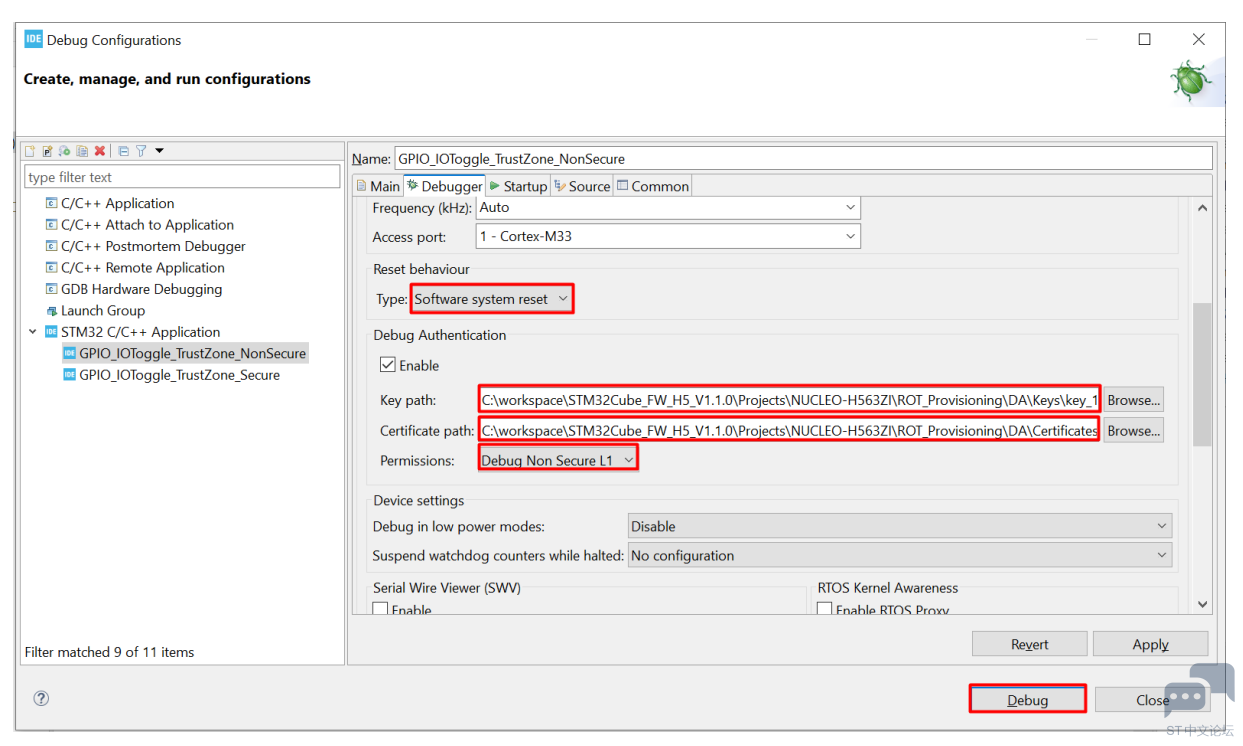This screenshot has width=1243, height=746.
Task: Click Duplicate launch configuration icon
Action: pyautogui.click(x=82, y=151)
